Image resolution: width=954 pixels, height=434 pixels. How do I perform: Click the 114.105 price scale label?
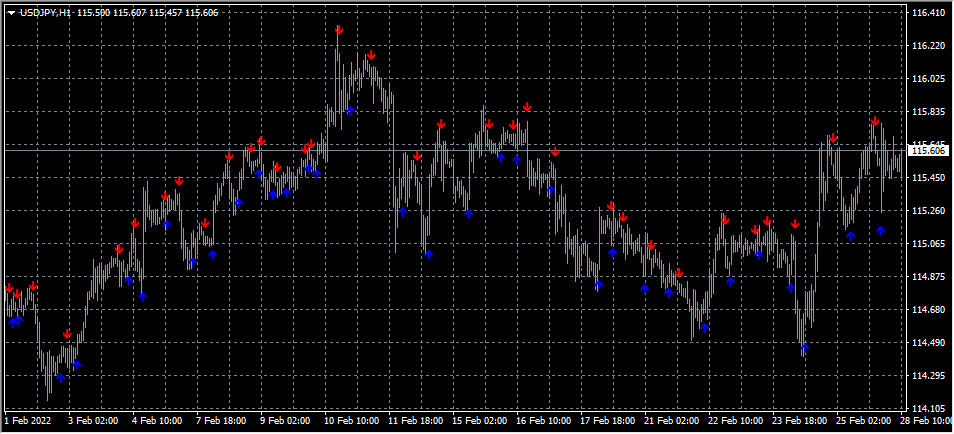[928, 408]
